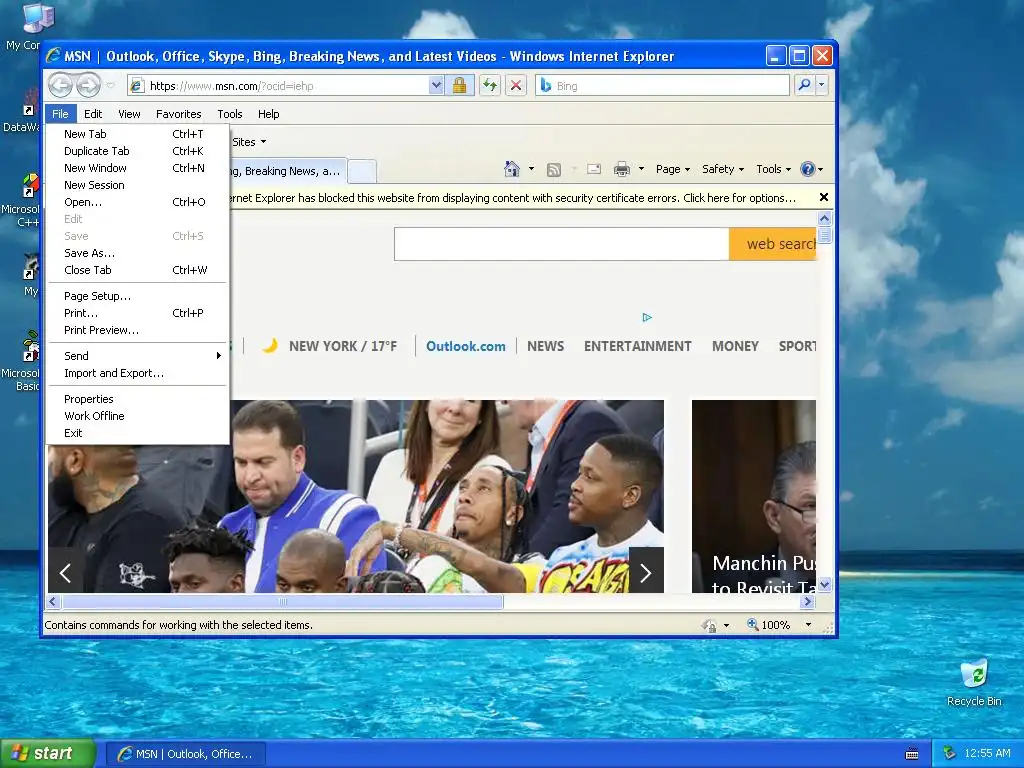The height and width of the screenshot is (768, 1024).
Task: Click inside the MSN web search field
Action: (x=562, y=244)
